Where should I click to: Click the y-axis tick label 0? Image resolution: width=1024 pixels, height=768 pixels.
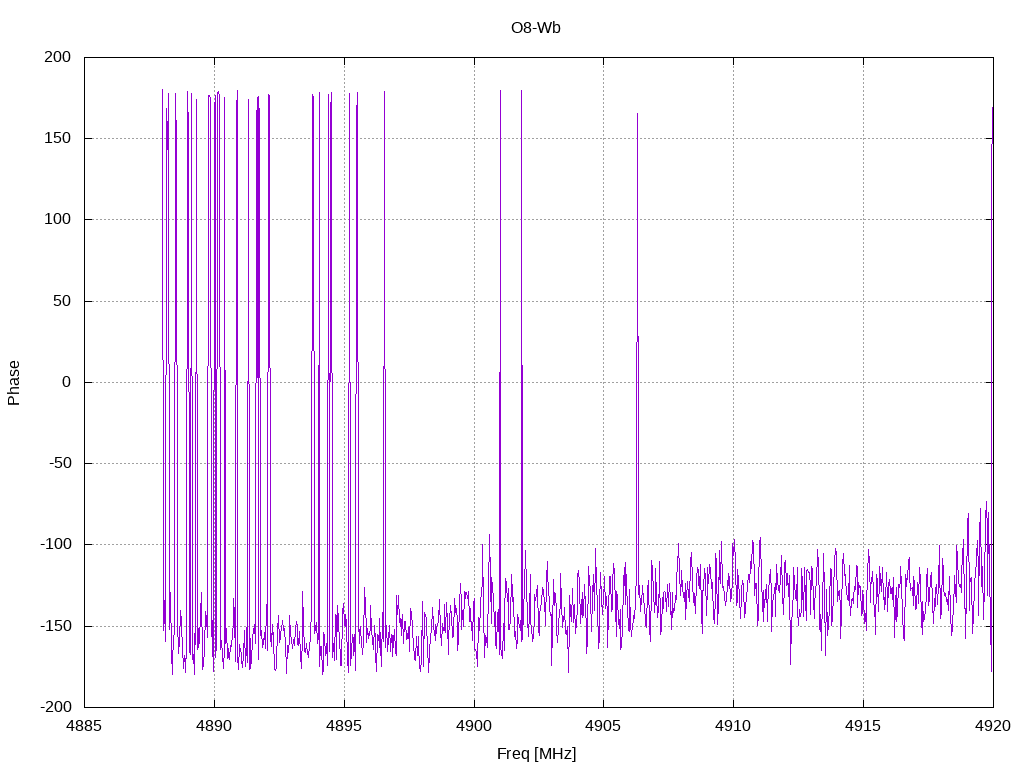67,382
